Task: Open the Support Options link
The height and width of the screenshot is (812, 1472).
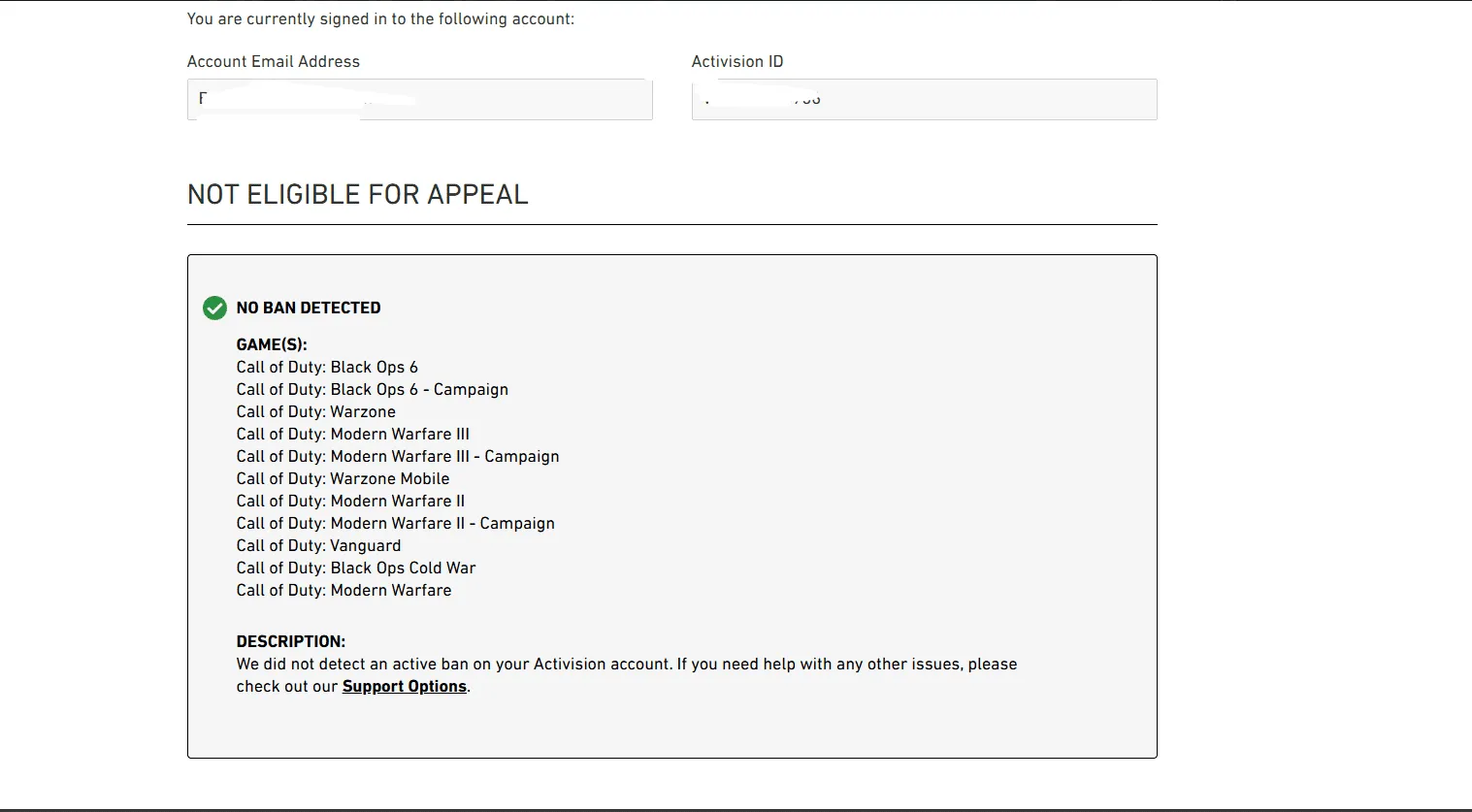Action: 404,686
